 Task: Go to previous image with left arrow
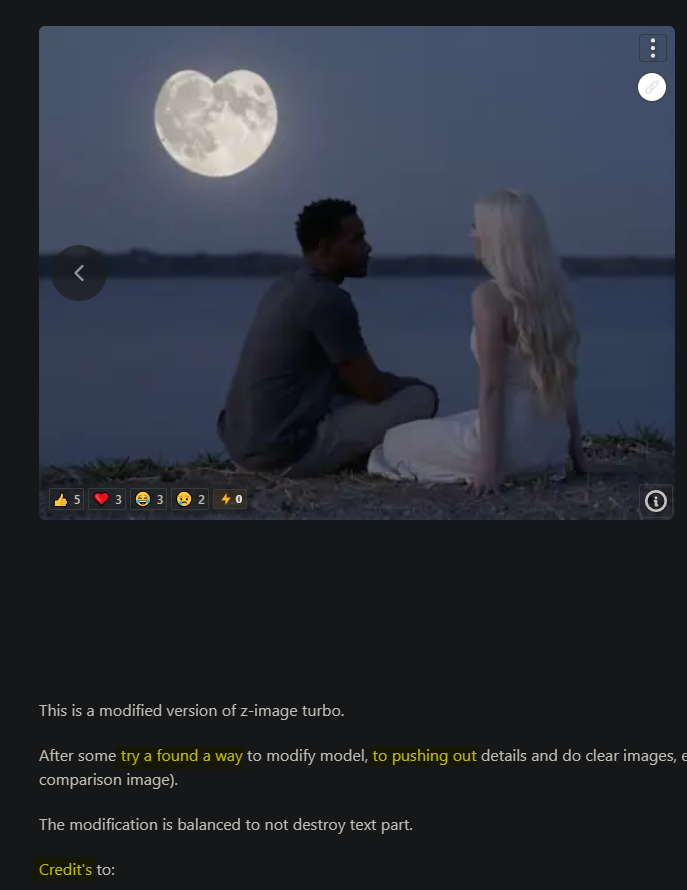point(79,273)
